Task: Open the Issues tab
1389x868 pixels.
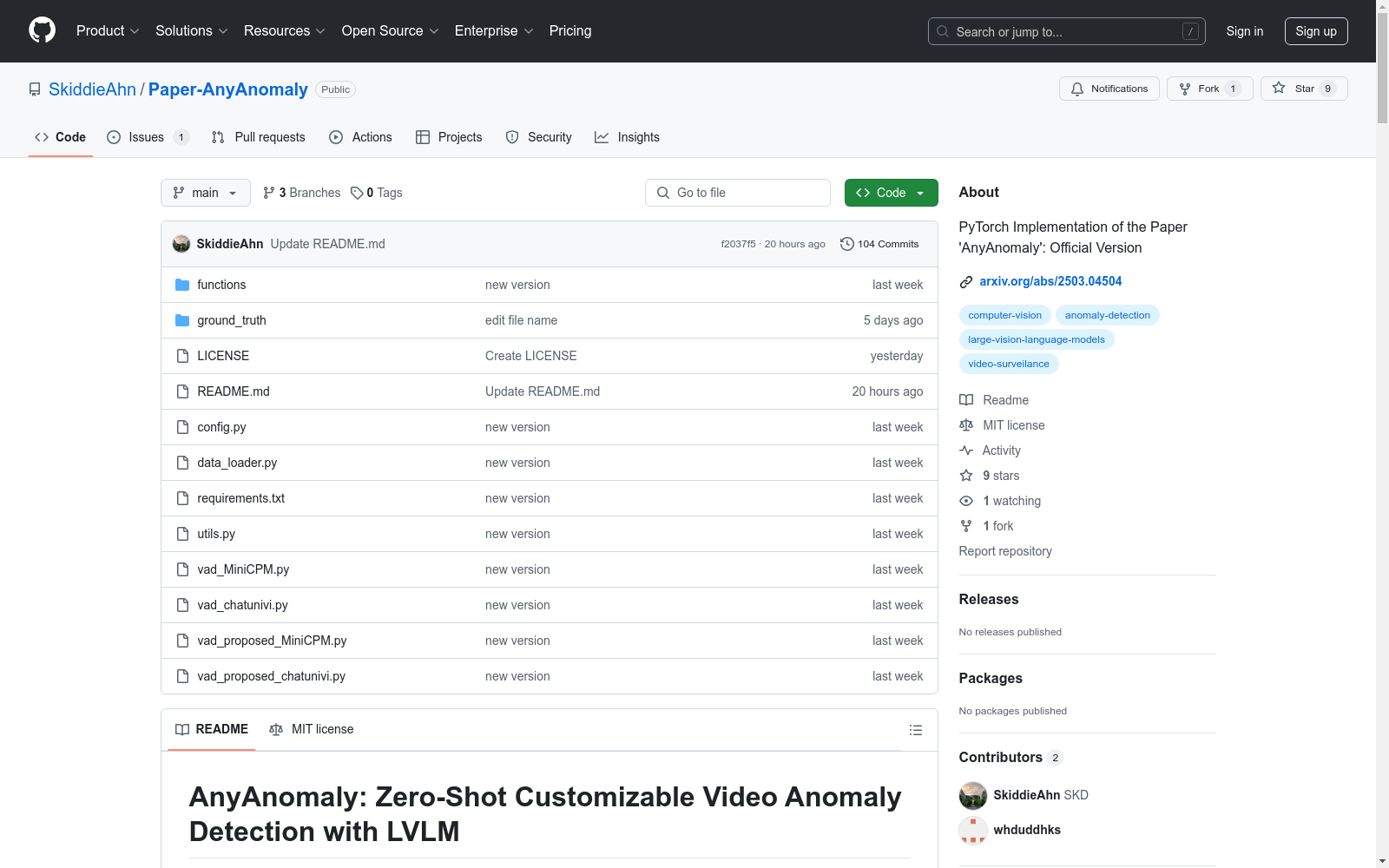Action: pos(148,137)
